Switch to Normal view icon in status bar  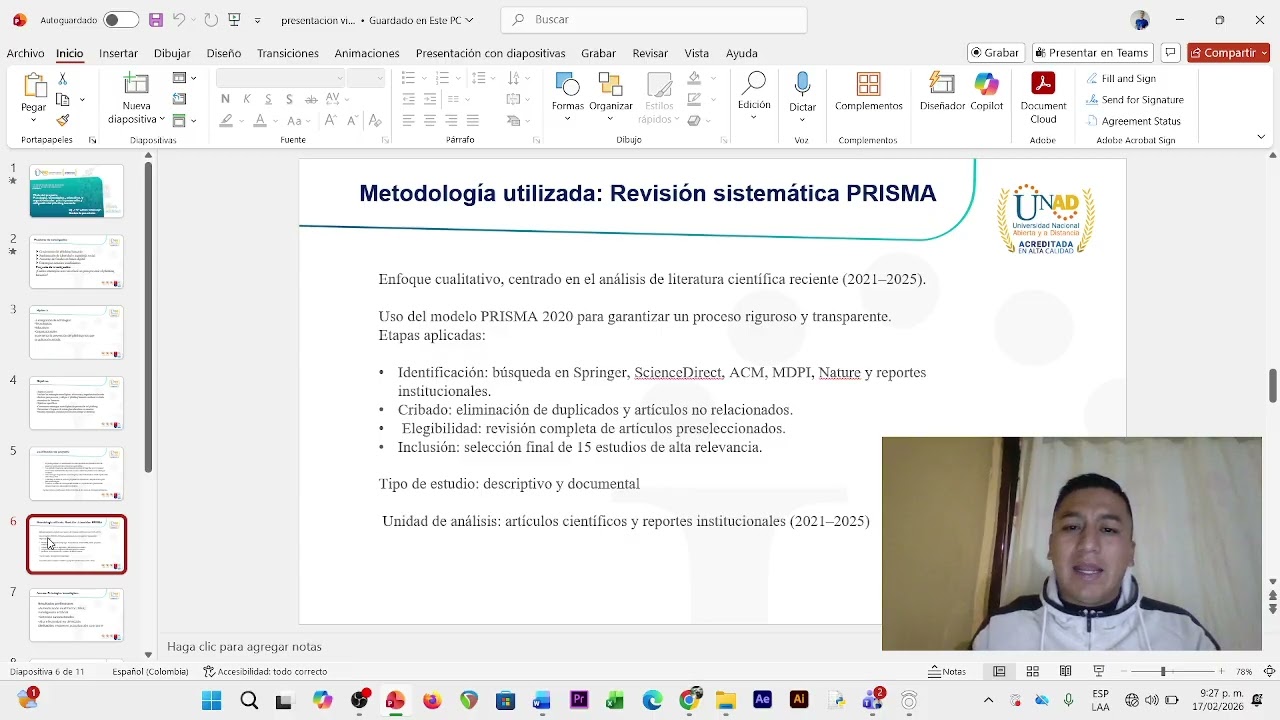click(x=999, y=671)
